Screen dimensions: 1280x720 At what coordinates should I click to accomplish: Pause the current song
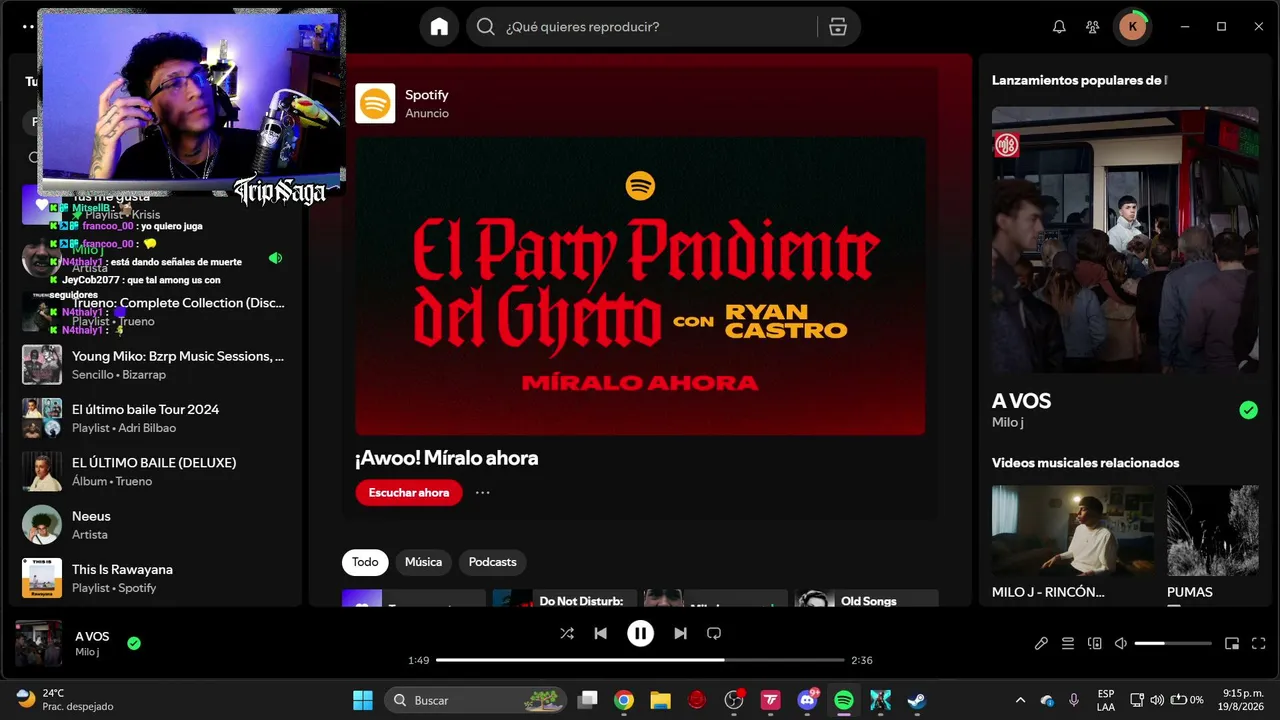coord(640,633)
